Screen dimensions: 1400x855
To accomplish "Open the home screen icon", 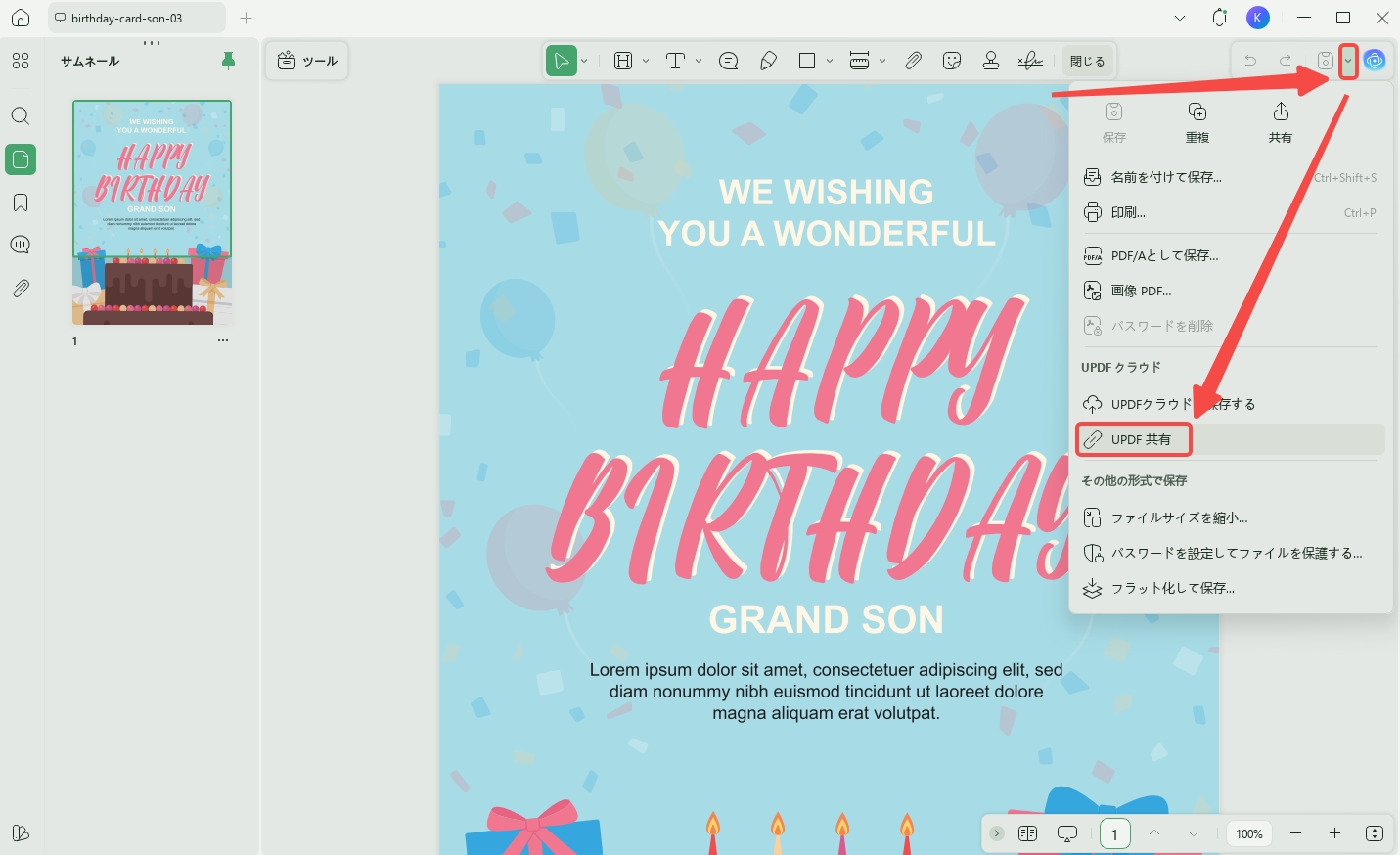I will (21, 18).
